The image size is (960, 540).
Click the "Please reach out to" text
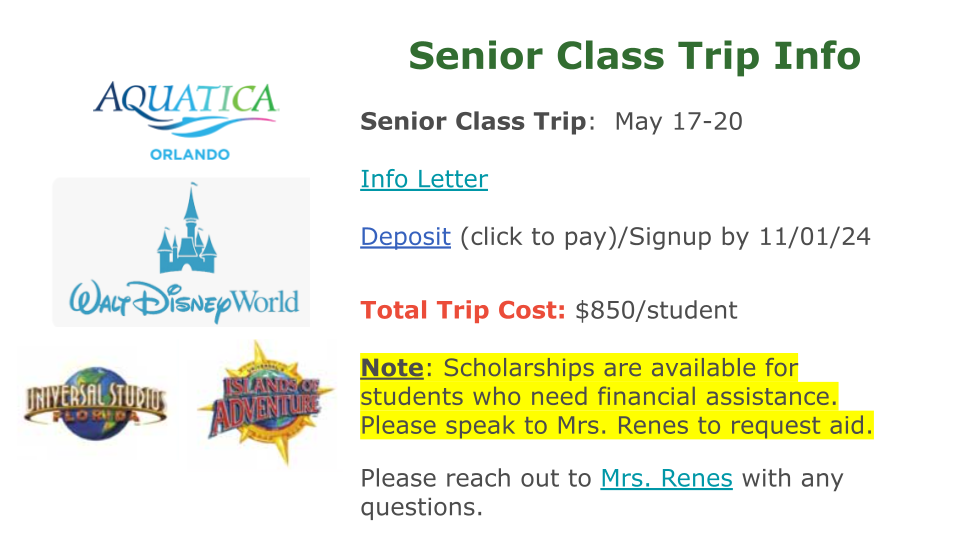coord(476,479)
